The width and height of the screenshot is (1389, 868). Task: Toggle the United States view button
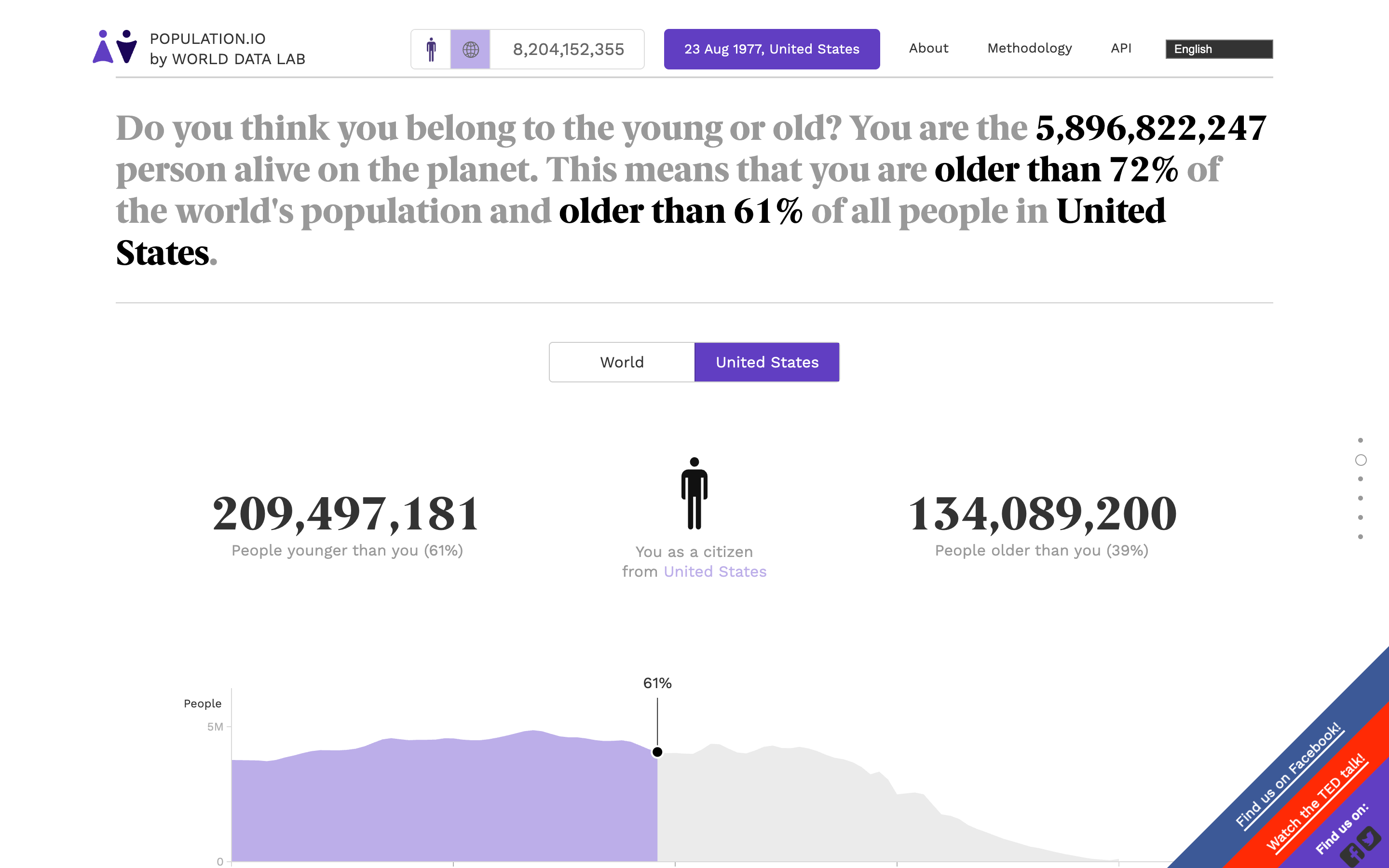click(767, 362)
